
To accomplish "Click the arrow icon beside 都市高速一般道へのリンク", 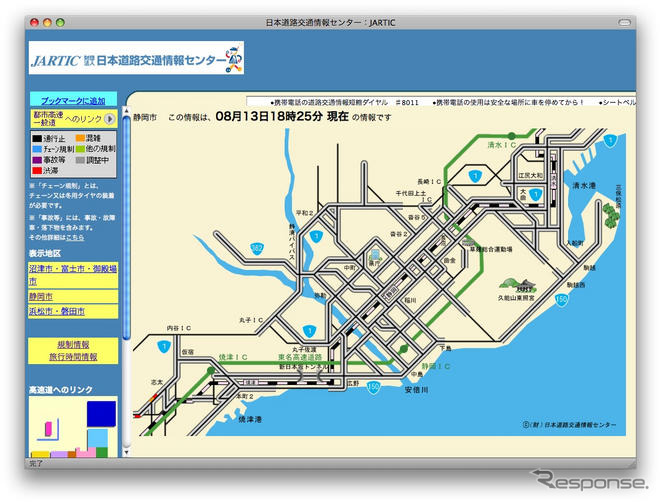I will coord(109,119).
